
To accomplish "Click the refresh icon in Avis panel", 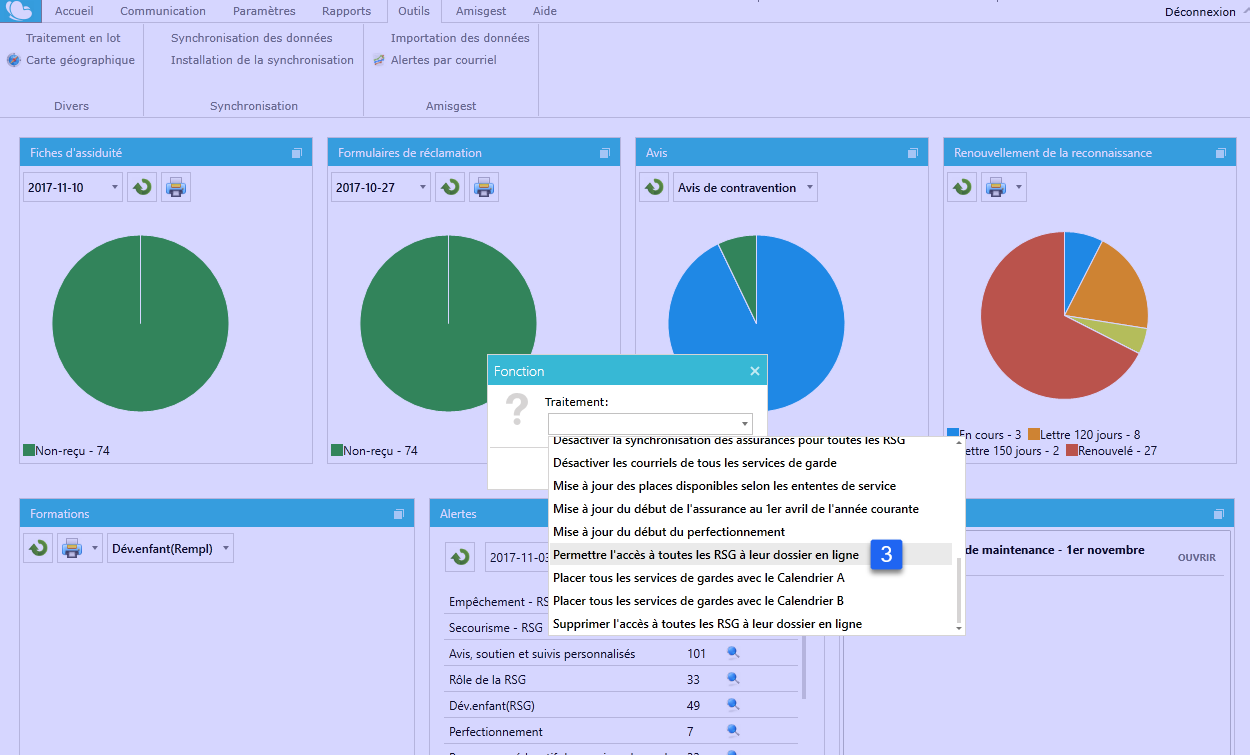I will coord(654,187).
